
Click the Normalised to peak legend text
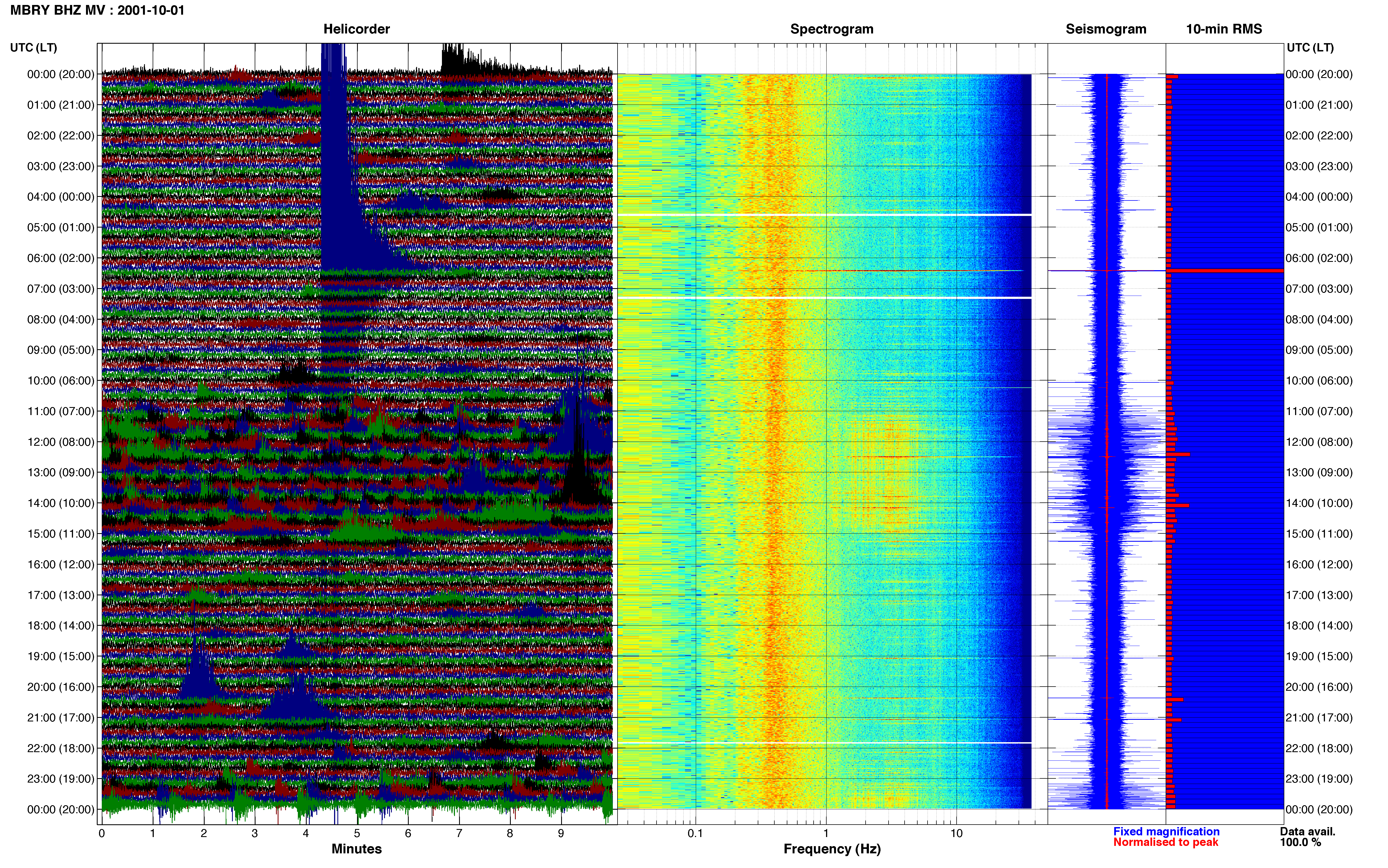pos(1165,842)
